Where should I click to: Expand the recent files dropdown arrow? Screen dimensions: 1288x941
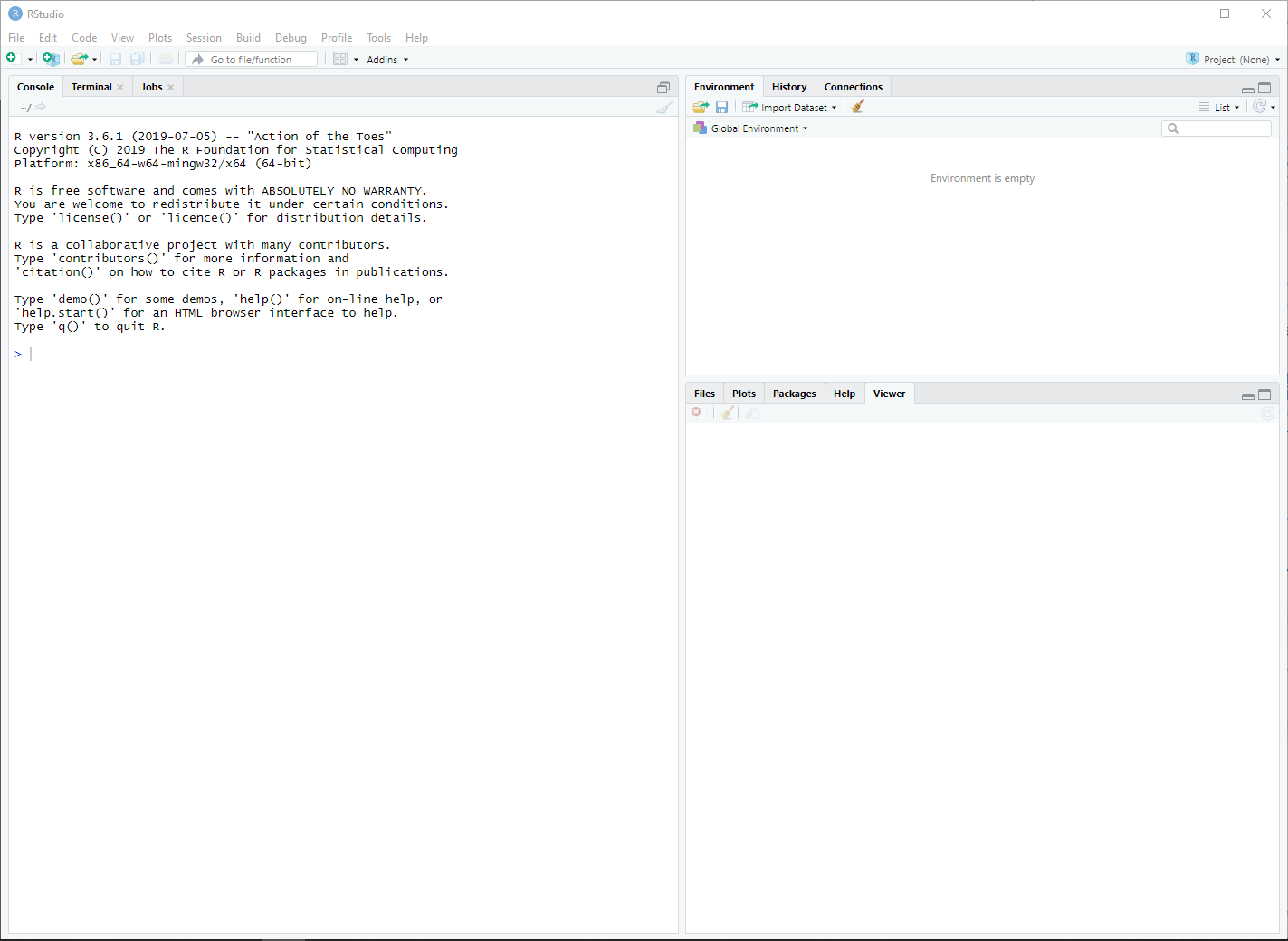95,60
